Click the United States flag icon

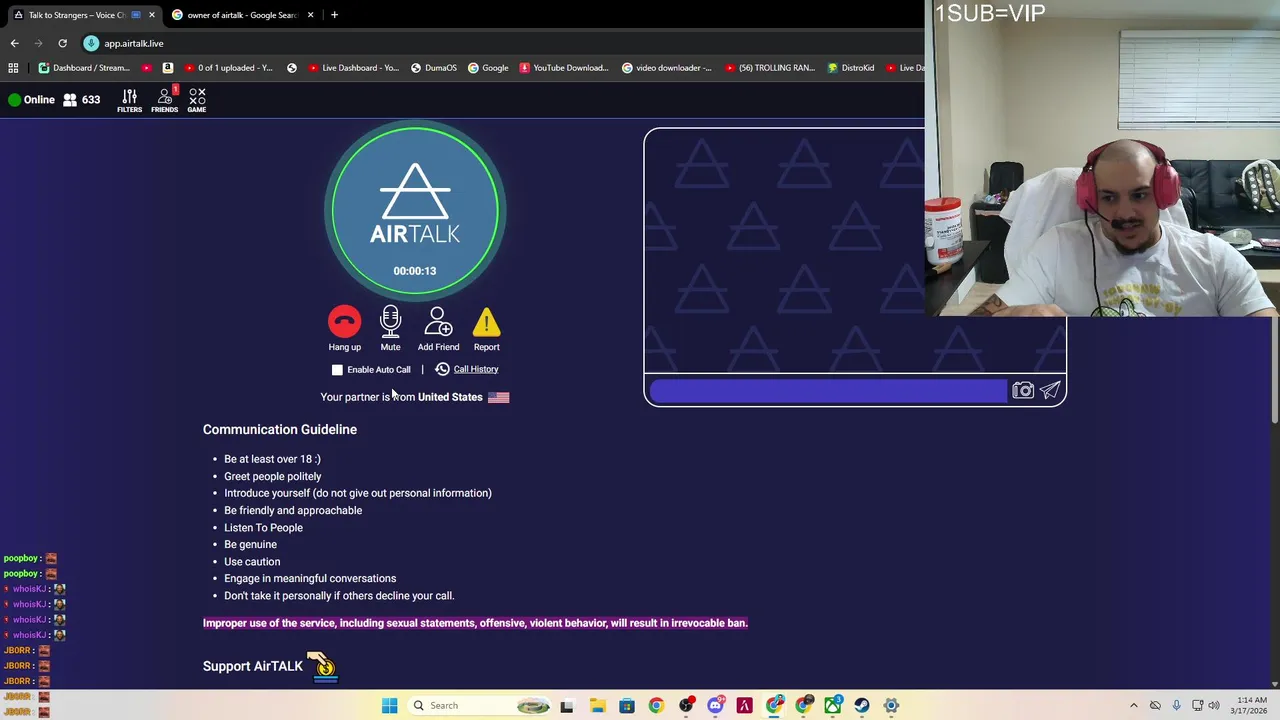pos(498,397)
